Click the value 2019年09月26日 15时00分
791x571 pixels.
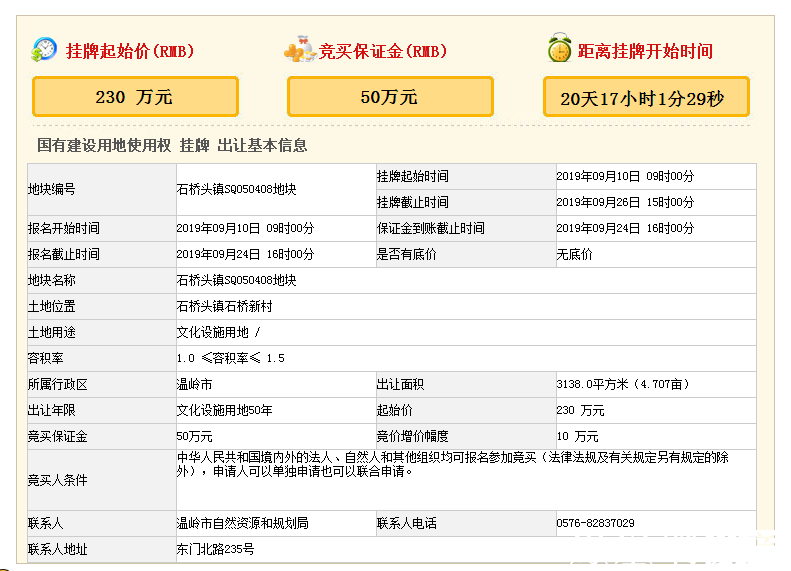625,202
